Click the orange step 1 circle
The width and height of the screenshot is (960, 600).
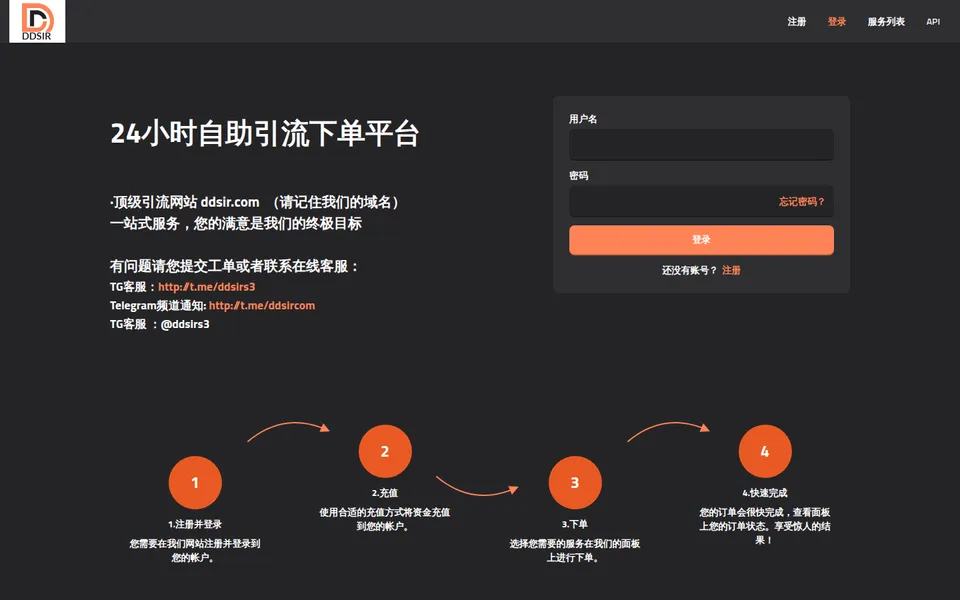point(195,482)
